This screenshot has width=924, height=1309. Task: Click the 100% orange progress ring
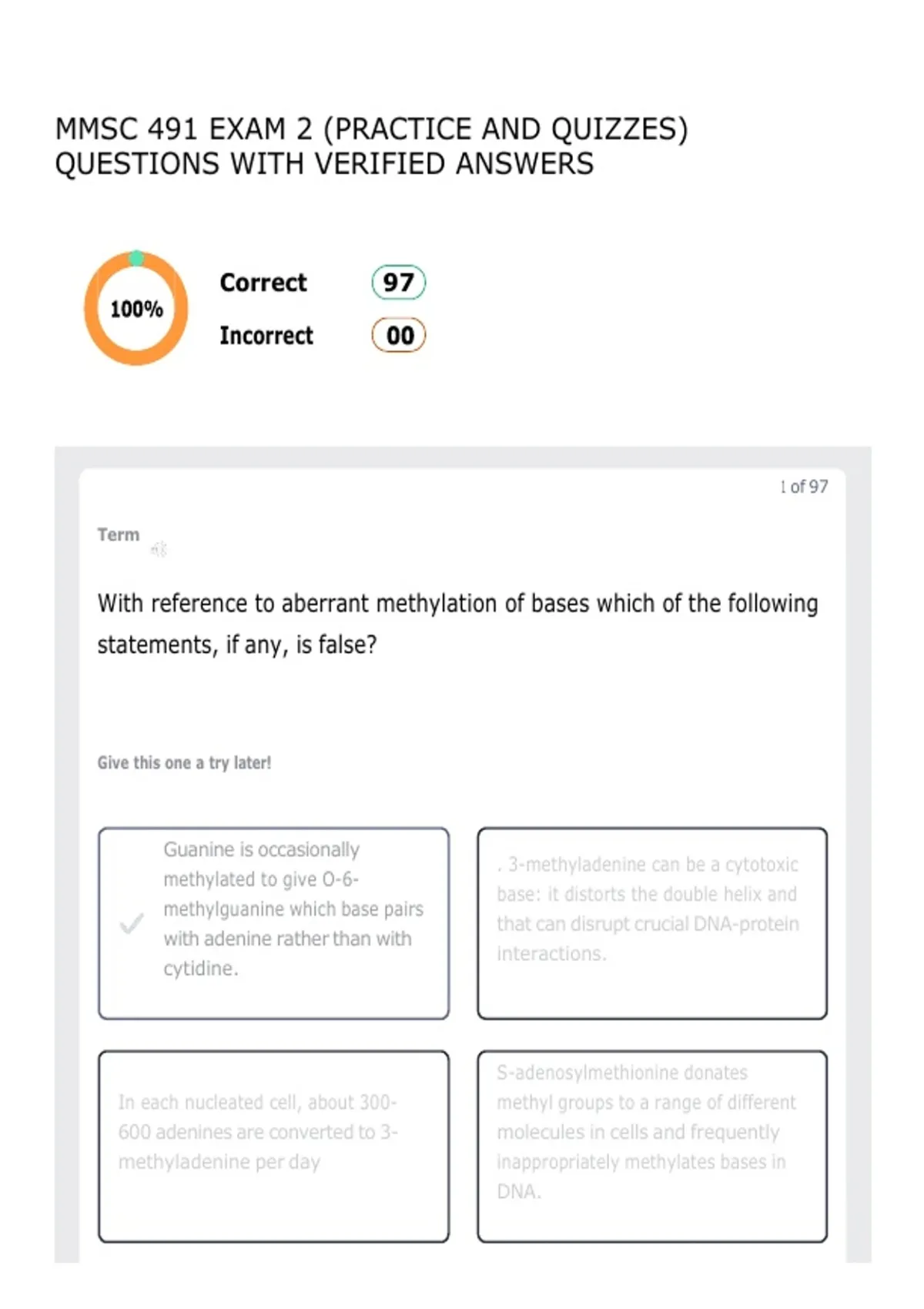point(136,309)
